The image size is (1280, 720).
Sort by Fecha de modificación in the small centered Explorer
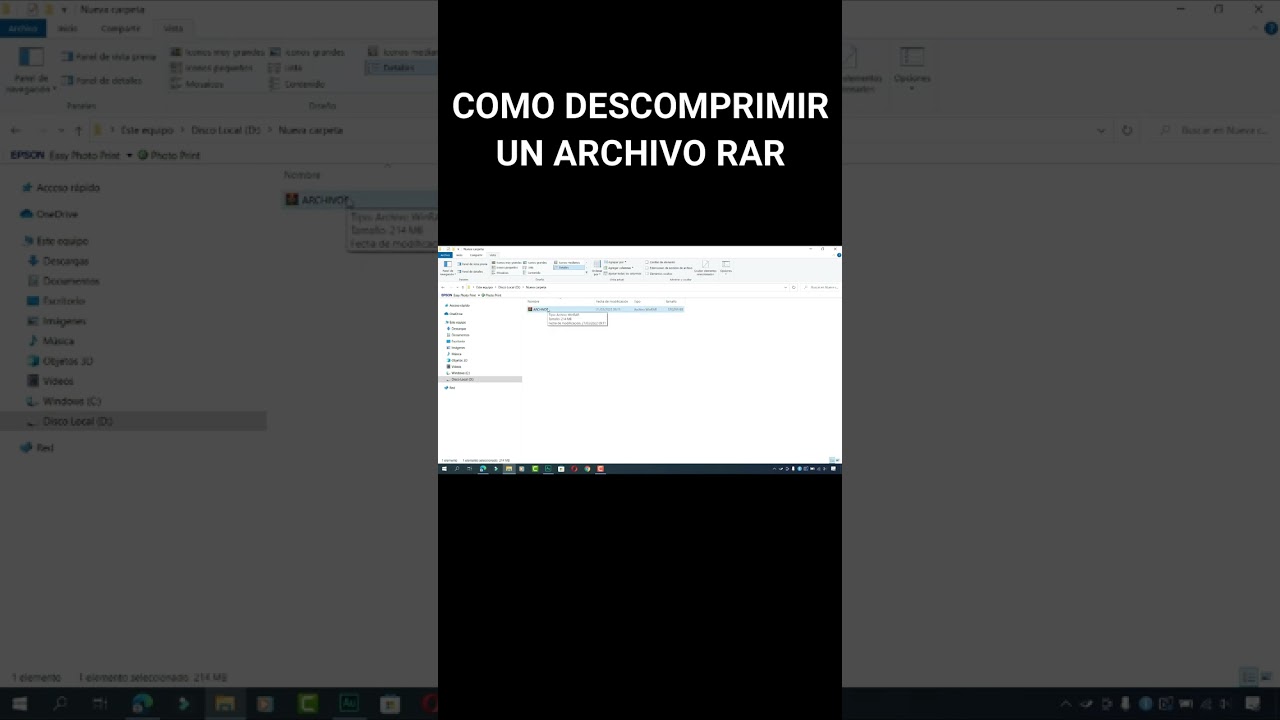[612, 301]
